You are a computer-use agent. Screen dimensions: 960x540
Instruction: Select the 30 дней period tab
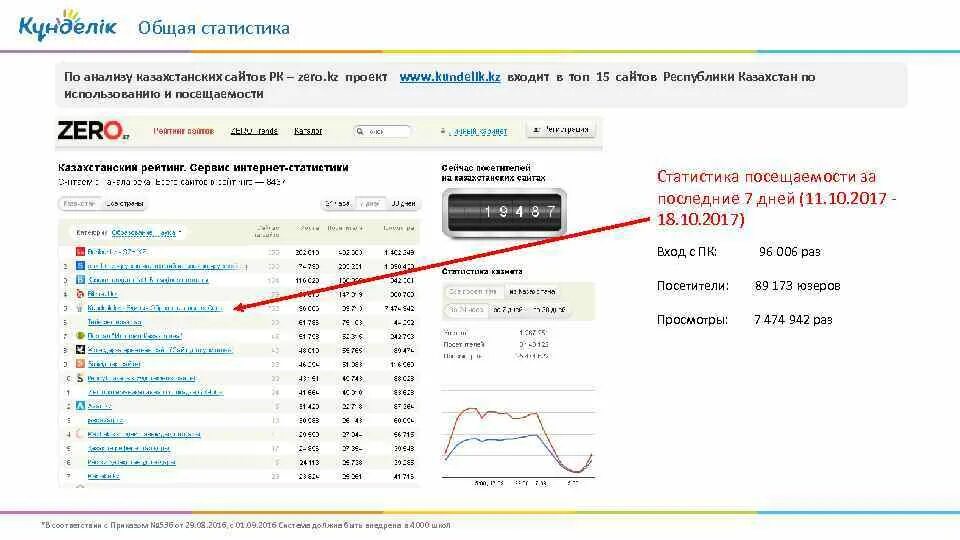(x=403, y=204)
